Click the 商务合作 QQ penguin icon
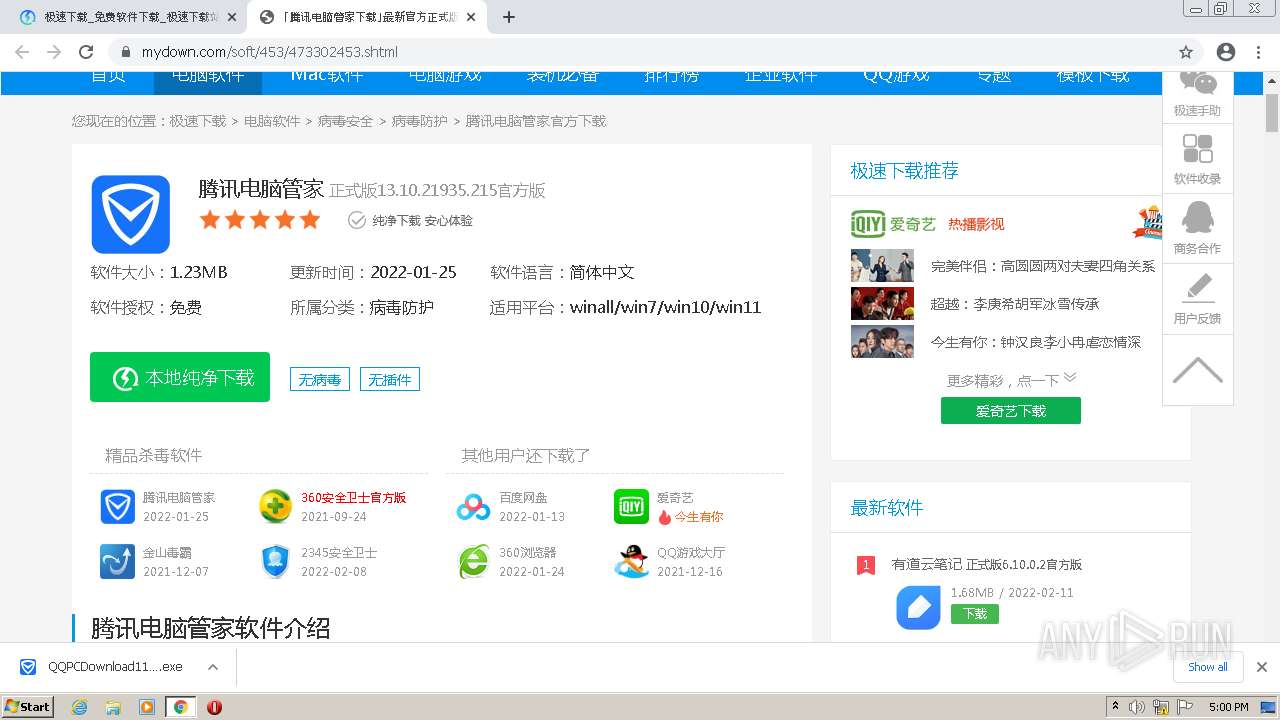The height and width of the screenshot is (720, 1280). [1197, 218]
